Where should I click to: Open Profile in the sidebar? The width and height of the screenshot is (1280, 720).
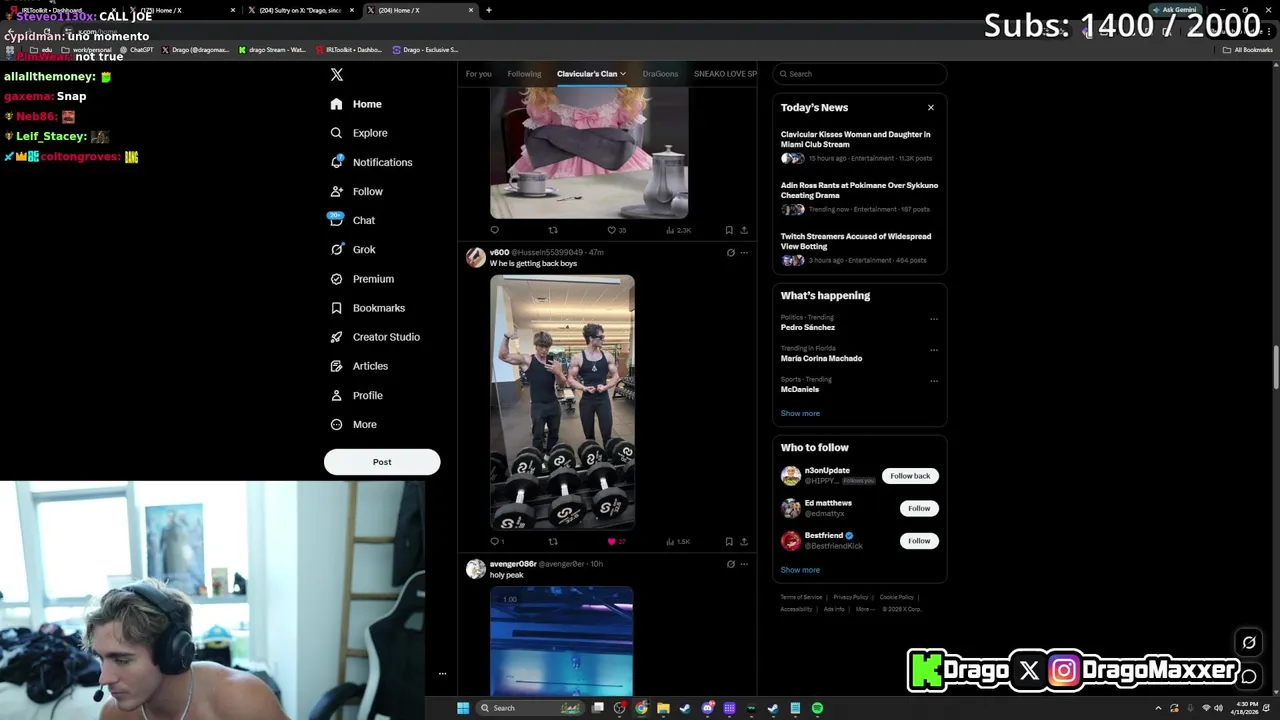356,395
